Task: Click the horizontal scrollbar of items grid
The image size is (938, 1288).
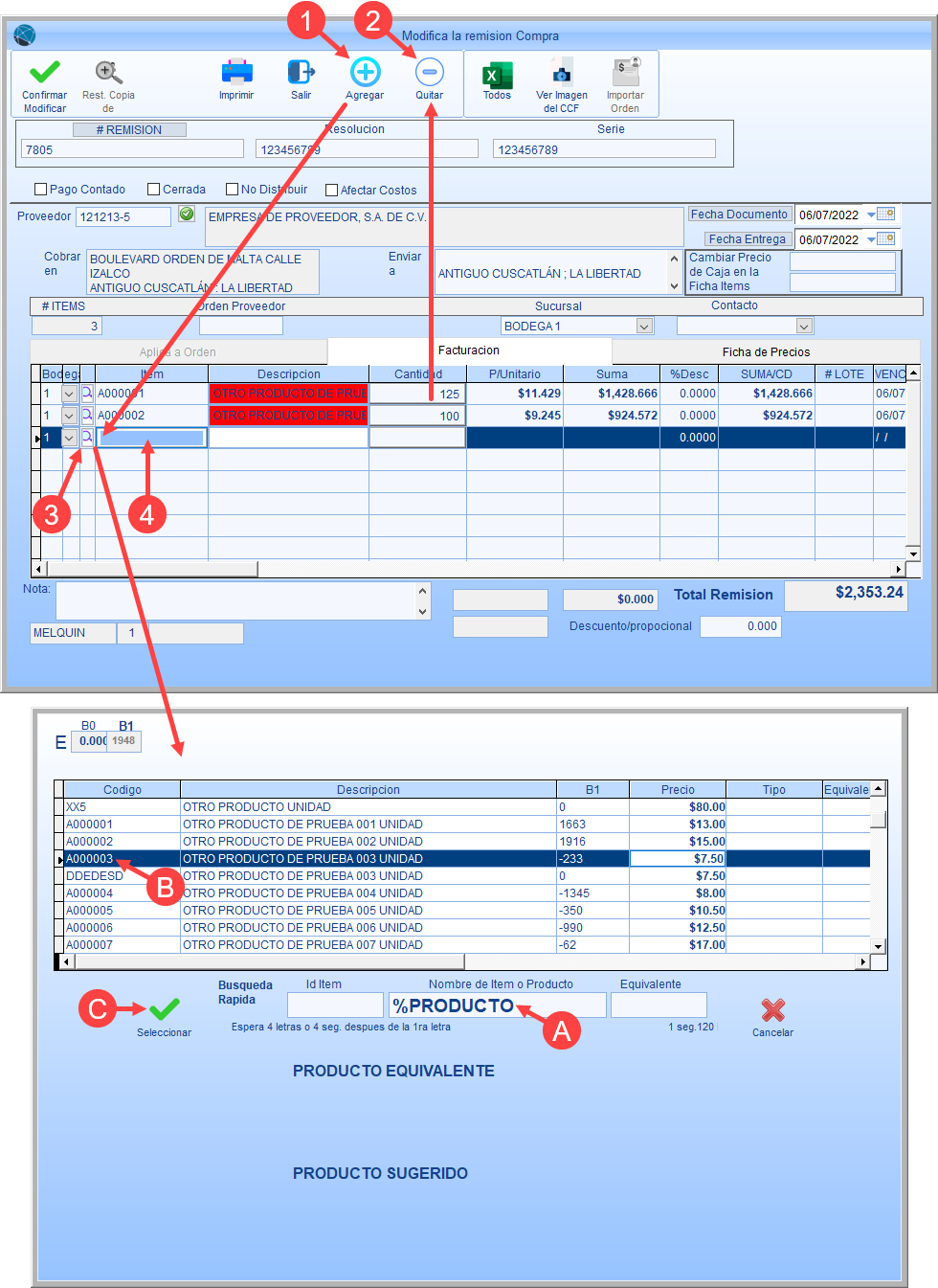Action: [469, 569]
